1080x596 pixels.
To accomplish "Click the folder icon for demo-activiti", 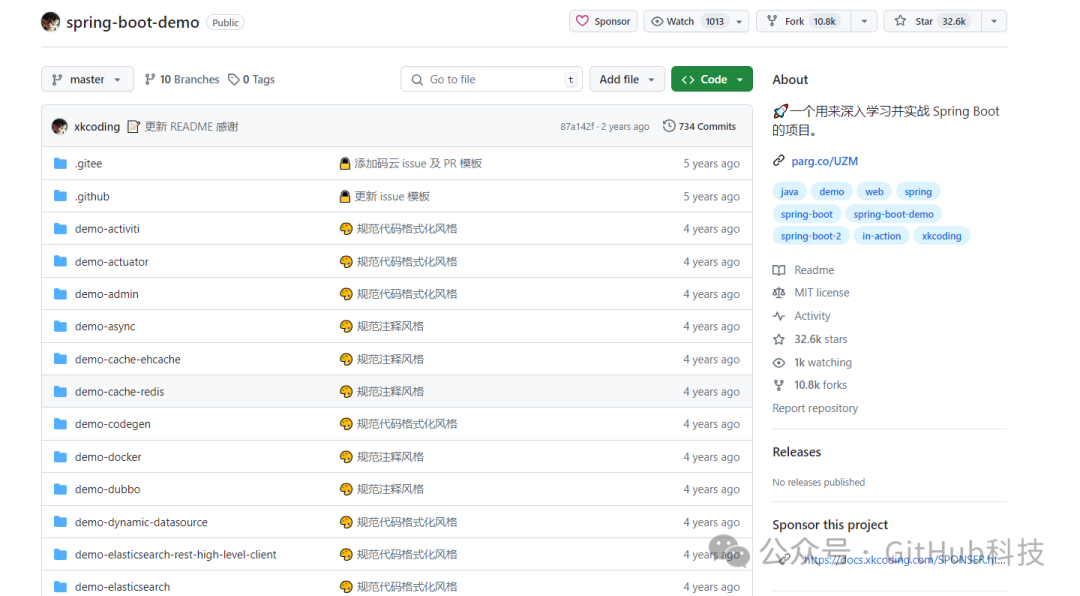I will pos(61,229).
